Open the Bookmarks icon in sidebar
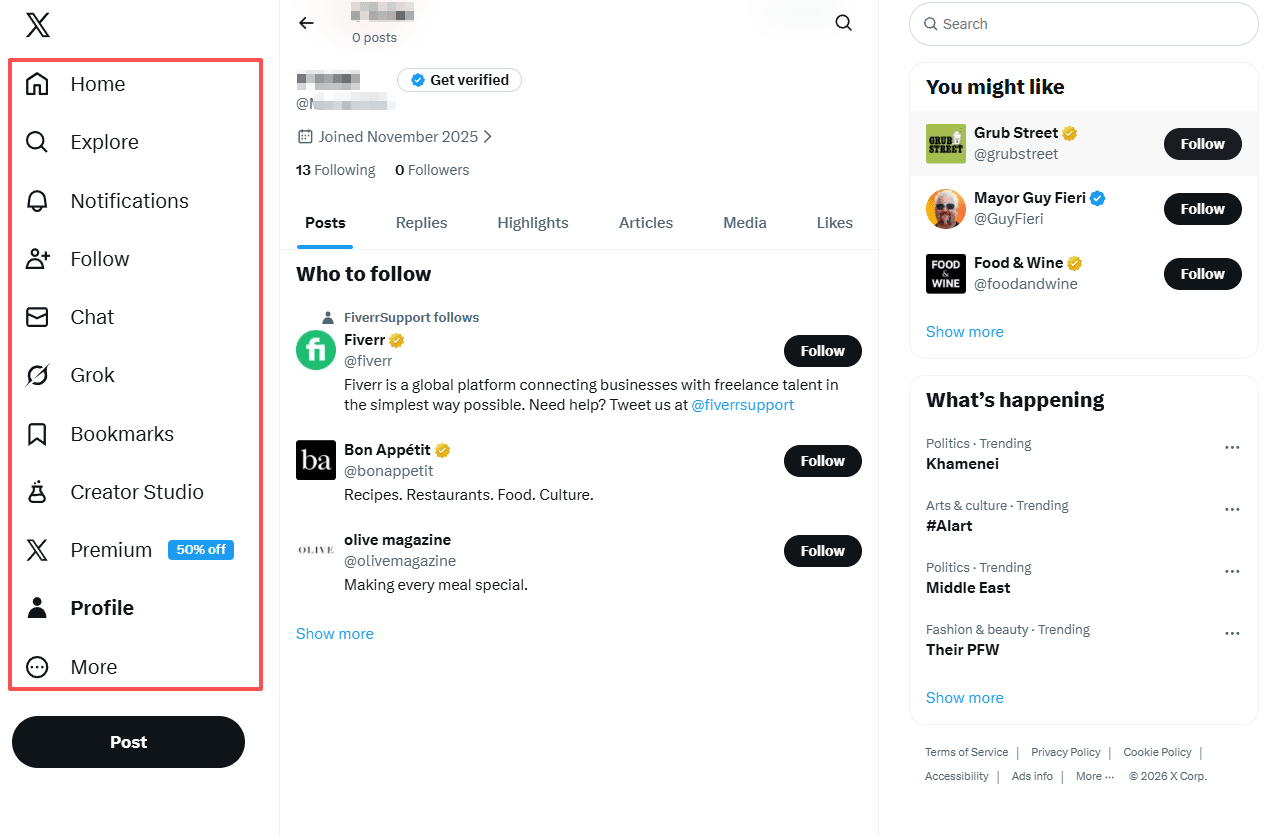The height and width of the screenshot is (837, 1286). click(37, 434)
